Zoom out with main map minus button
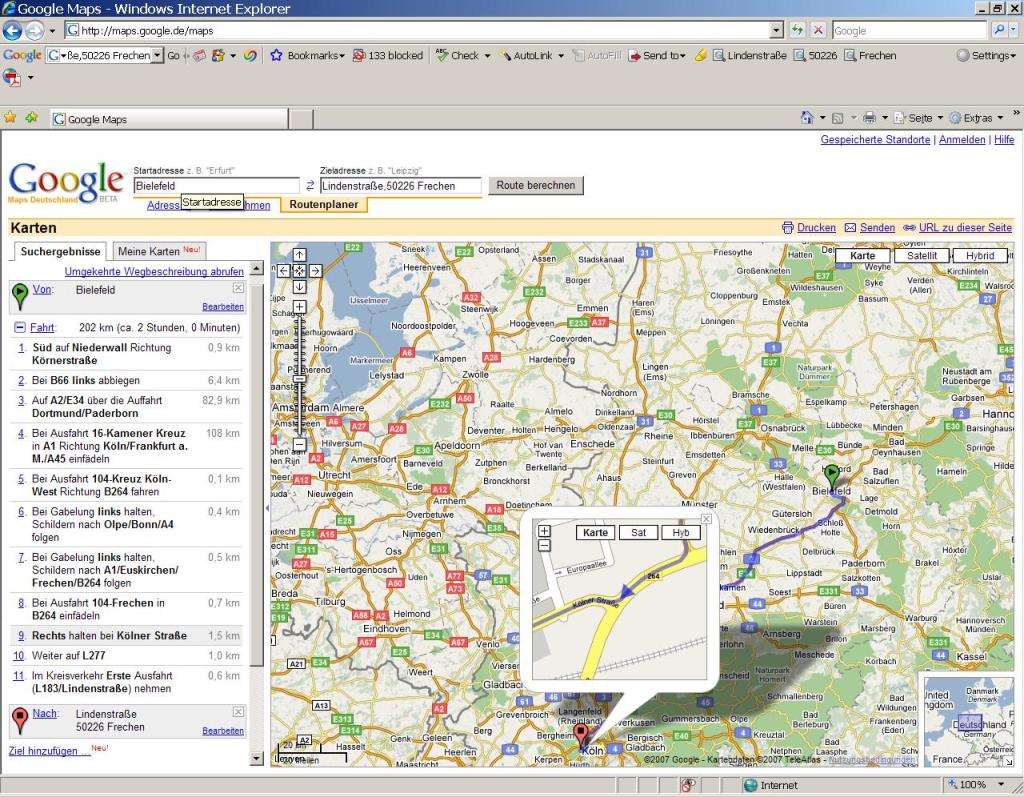The width and height of the screenshot is (1024, 797). 299,445
